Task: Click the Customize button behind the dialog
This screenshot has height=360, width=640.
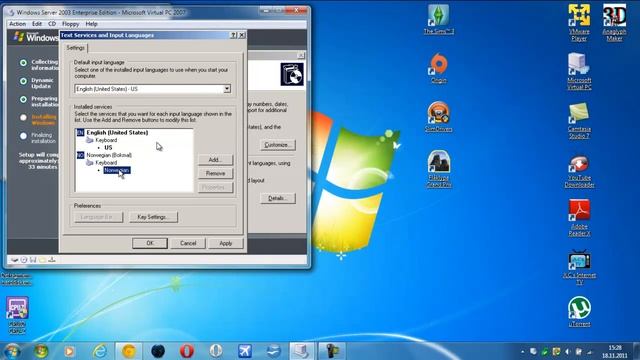Action: (x=277, y=145)
